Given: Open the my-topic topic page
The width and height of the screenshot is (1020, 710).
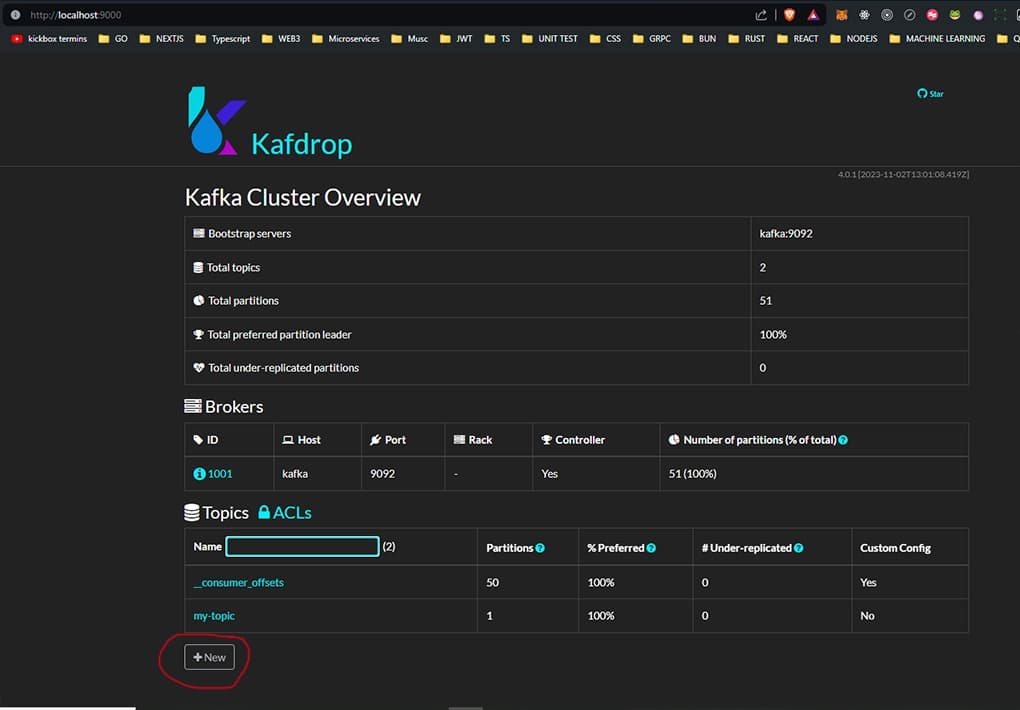Looking at the screenshot, I should coord(213,615).
